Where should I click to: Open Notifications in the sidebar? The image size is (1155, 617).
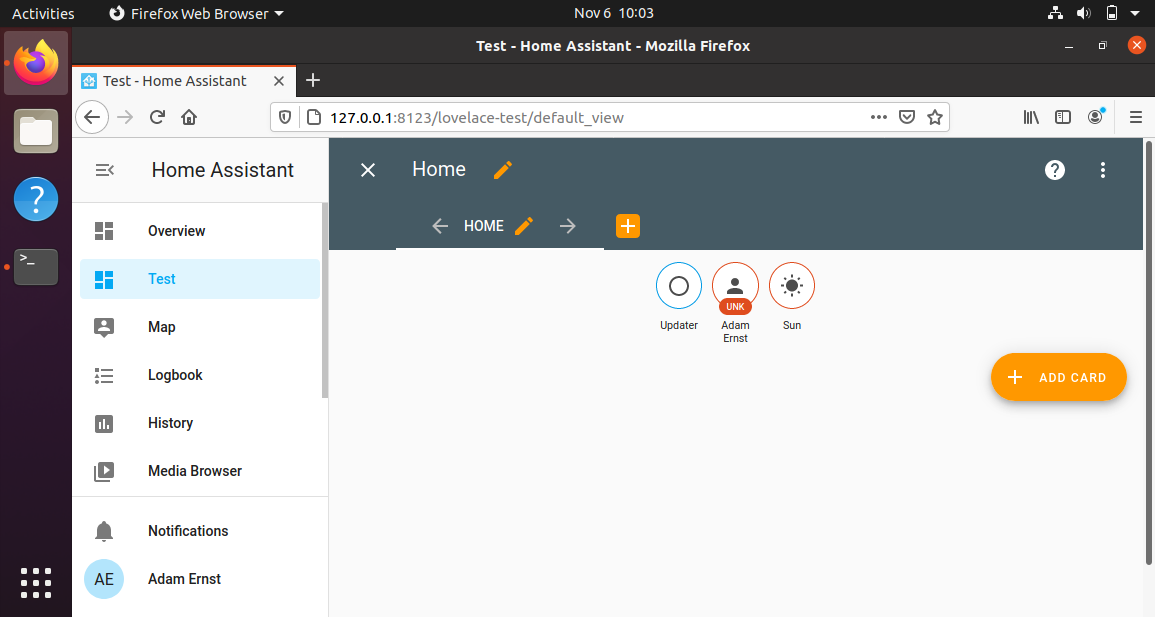(200, 531)
